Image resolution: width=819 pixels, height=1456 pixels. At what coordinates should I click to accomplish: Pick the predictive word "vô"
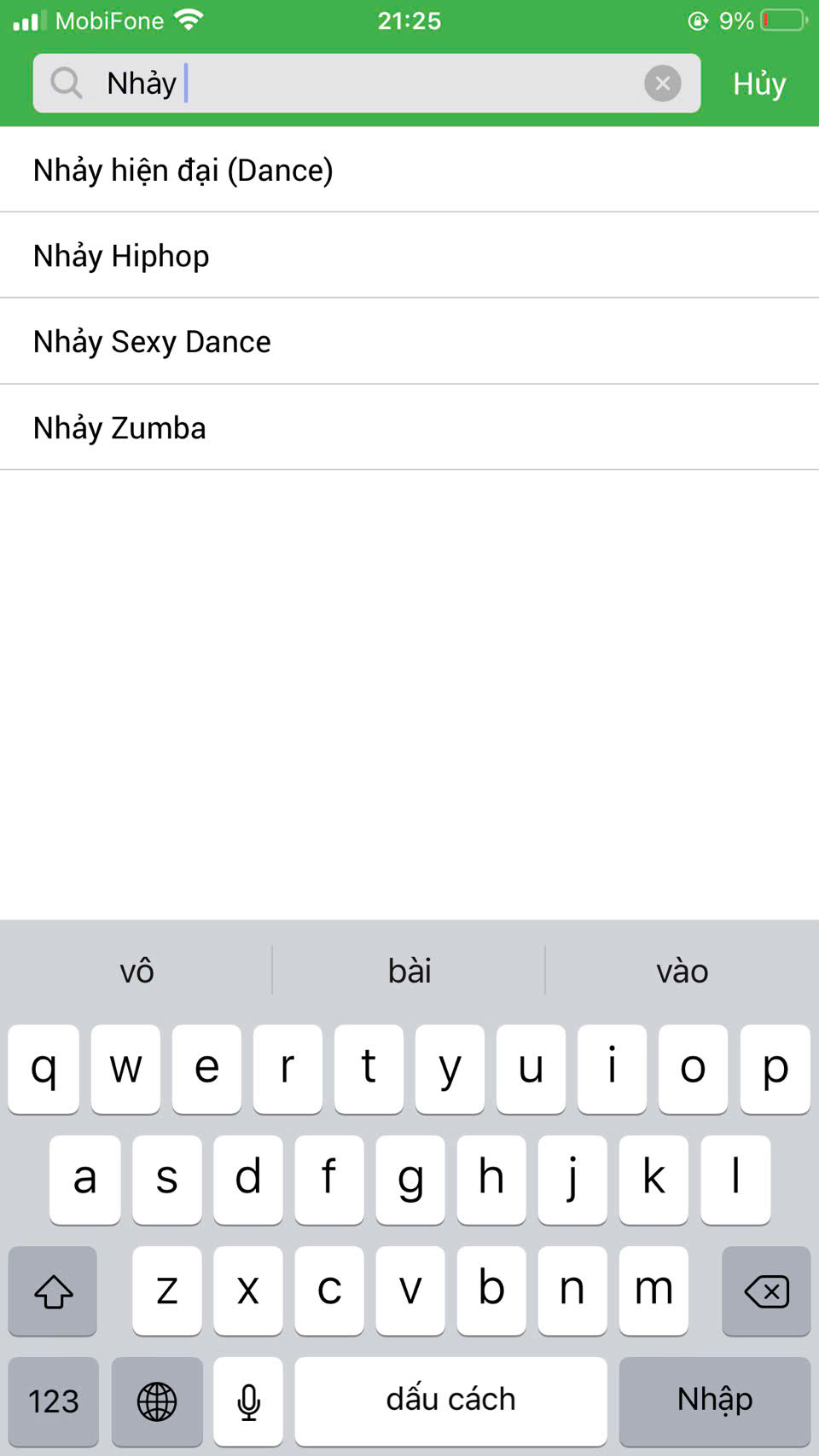point(136,971)
